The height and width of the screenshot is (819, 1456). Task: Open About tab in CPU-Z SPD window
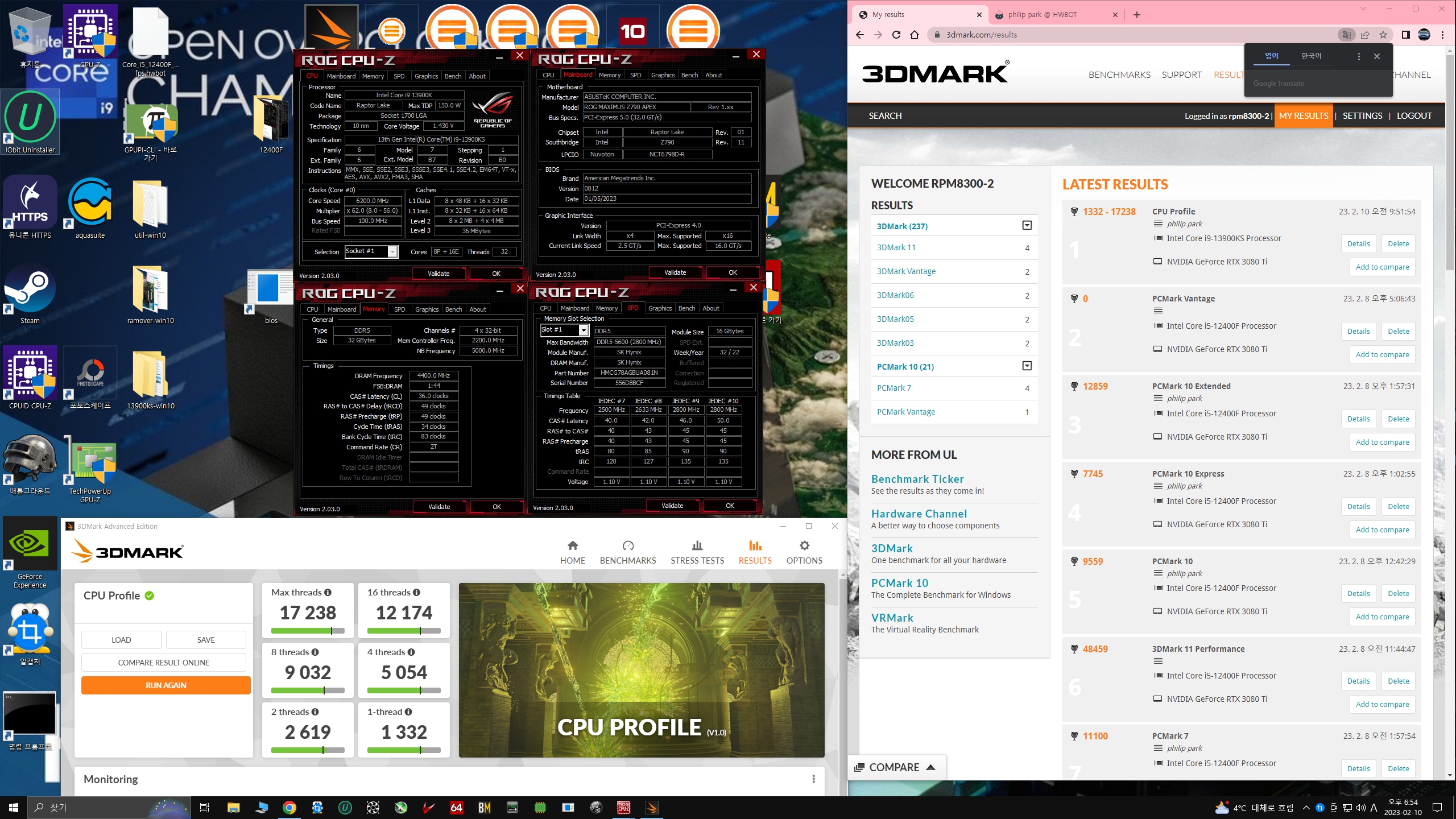click(x=711, y=308)
